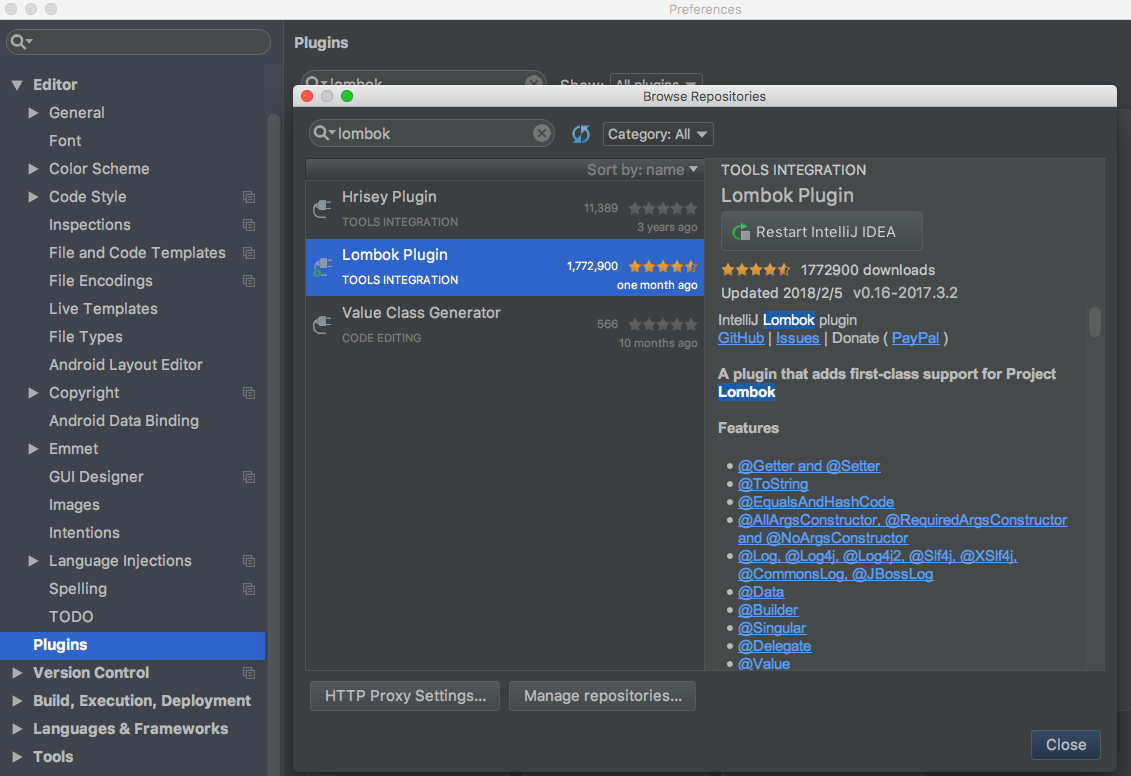Screen dimensions: 1131x776
Task: Open the Category: All dropdown
Action: (658, 134)
